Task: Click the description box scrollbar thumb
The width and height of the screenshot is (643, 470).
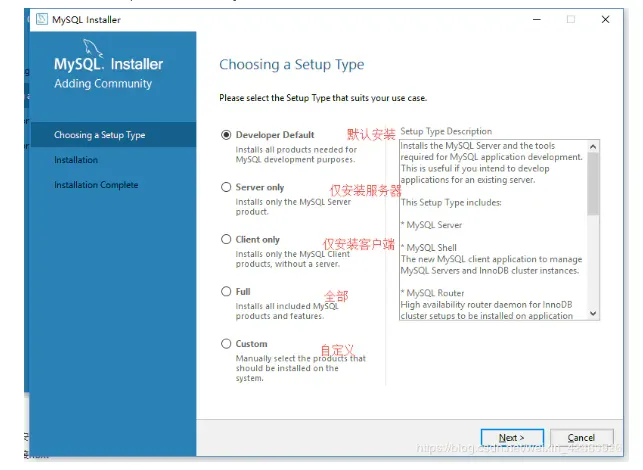Action: (593, 184)
